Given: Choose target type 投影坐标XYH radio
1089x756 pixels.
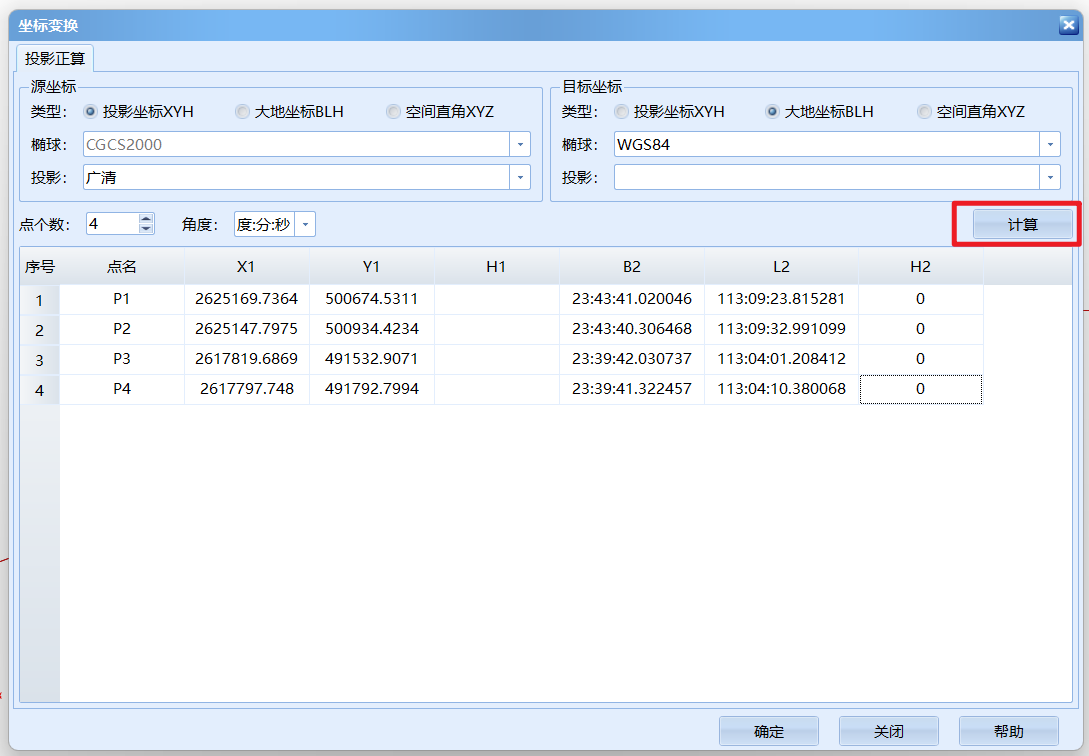Looking at the screenshot, I should pos(622,112).
